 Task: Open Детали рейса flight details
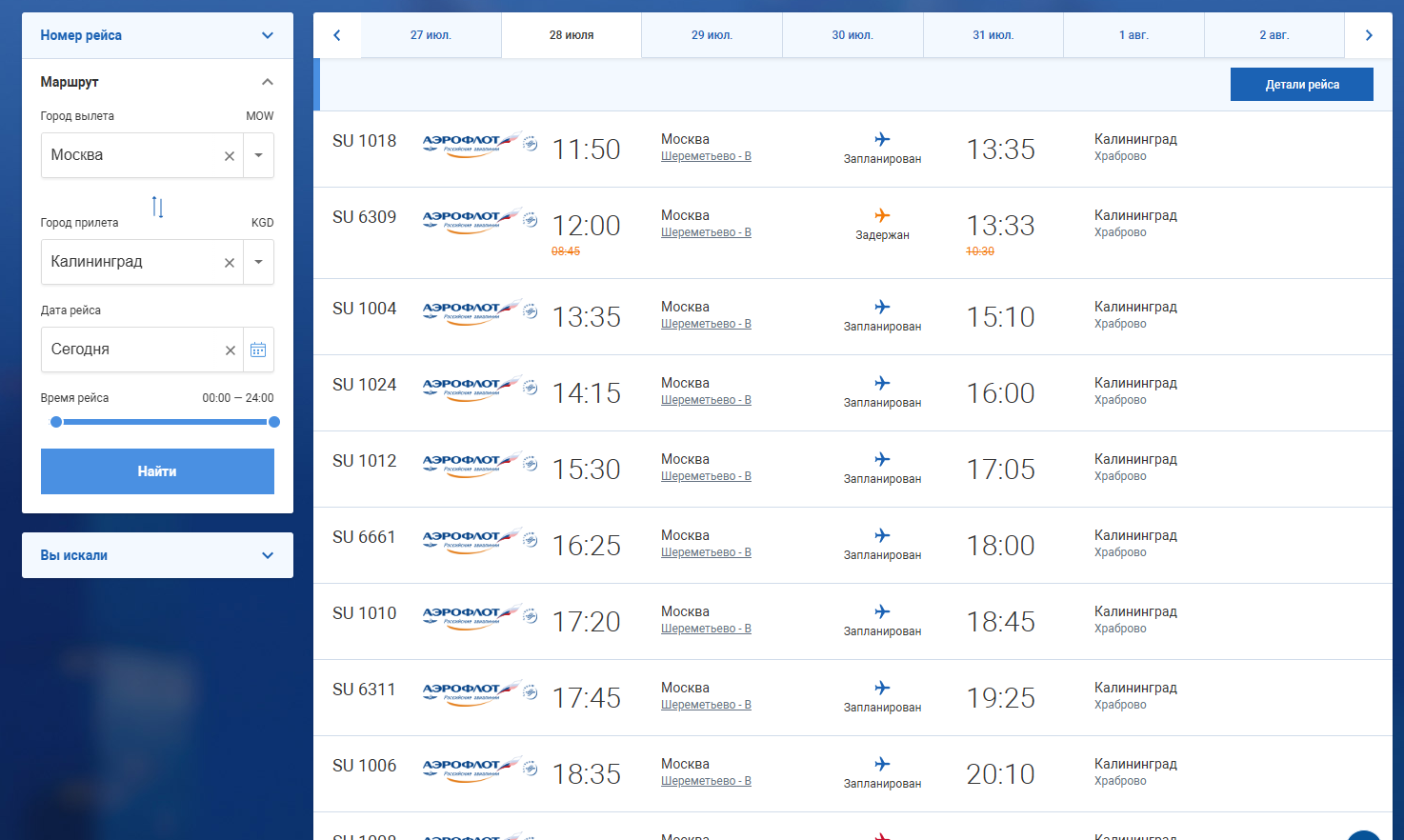[x=1302, y=85]
